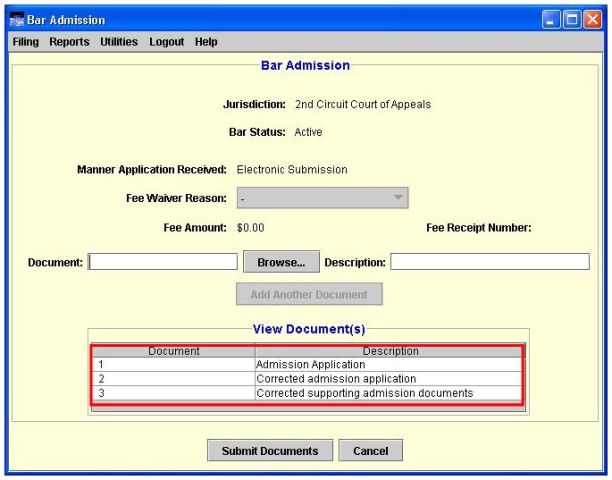Click the Document column header
The image size is (612, 480).
[174, 351]
